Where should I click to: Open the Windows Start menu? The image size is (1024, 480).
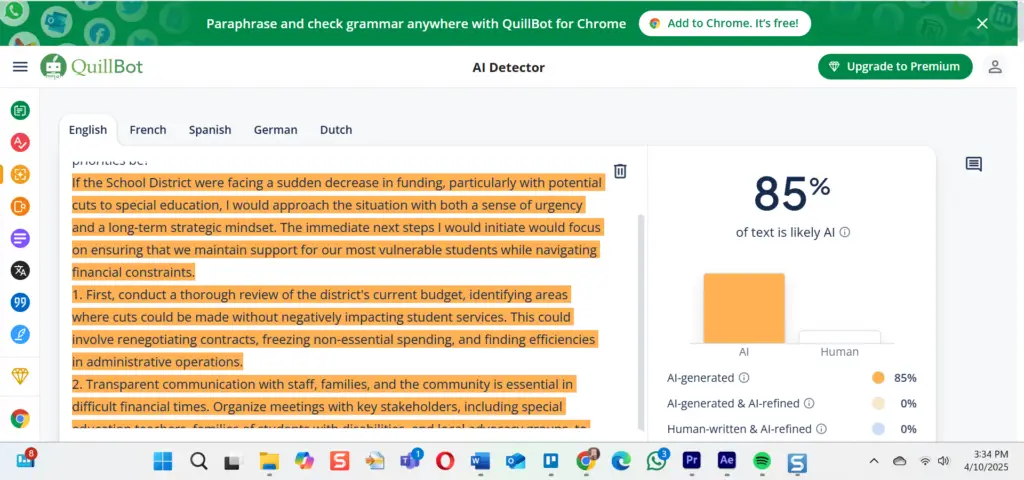click(163, 461)
